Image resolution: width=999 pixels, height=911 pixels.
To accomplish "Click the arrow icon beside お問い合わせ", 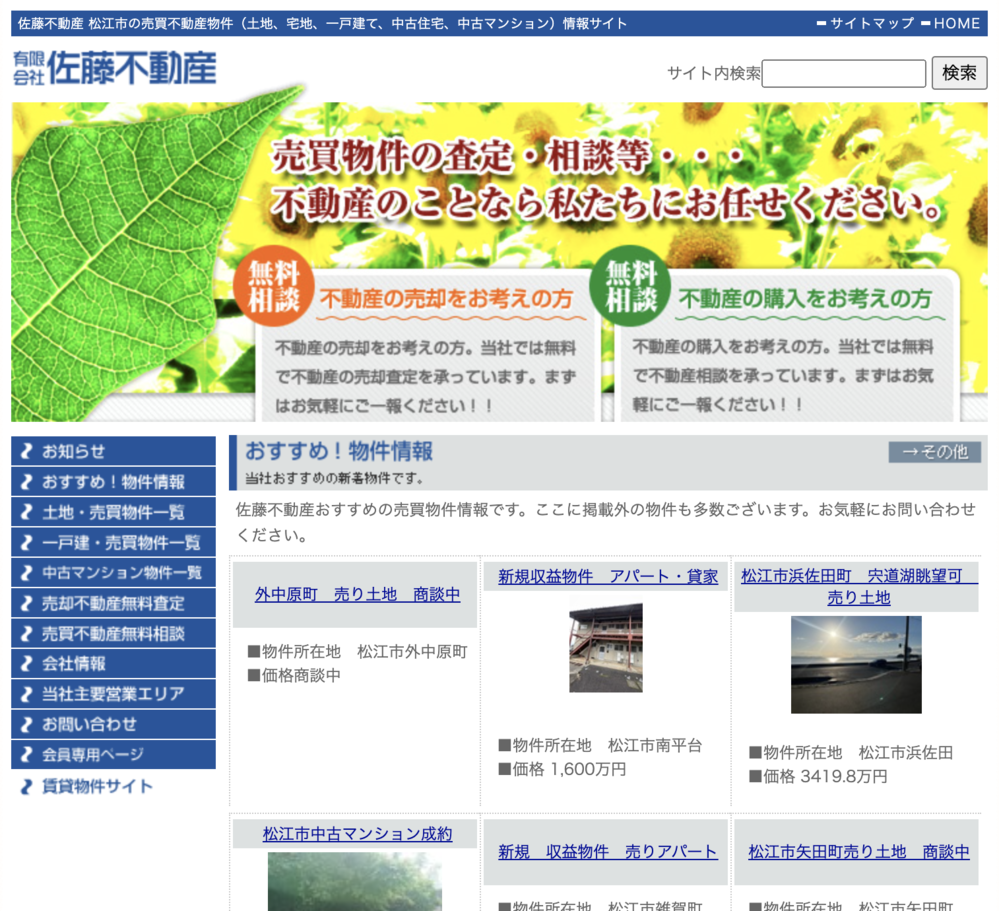I will pyautogui.click(x=26, y=724).
